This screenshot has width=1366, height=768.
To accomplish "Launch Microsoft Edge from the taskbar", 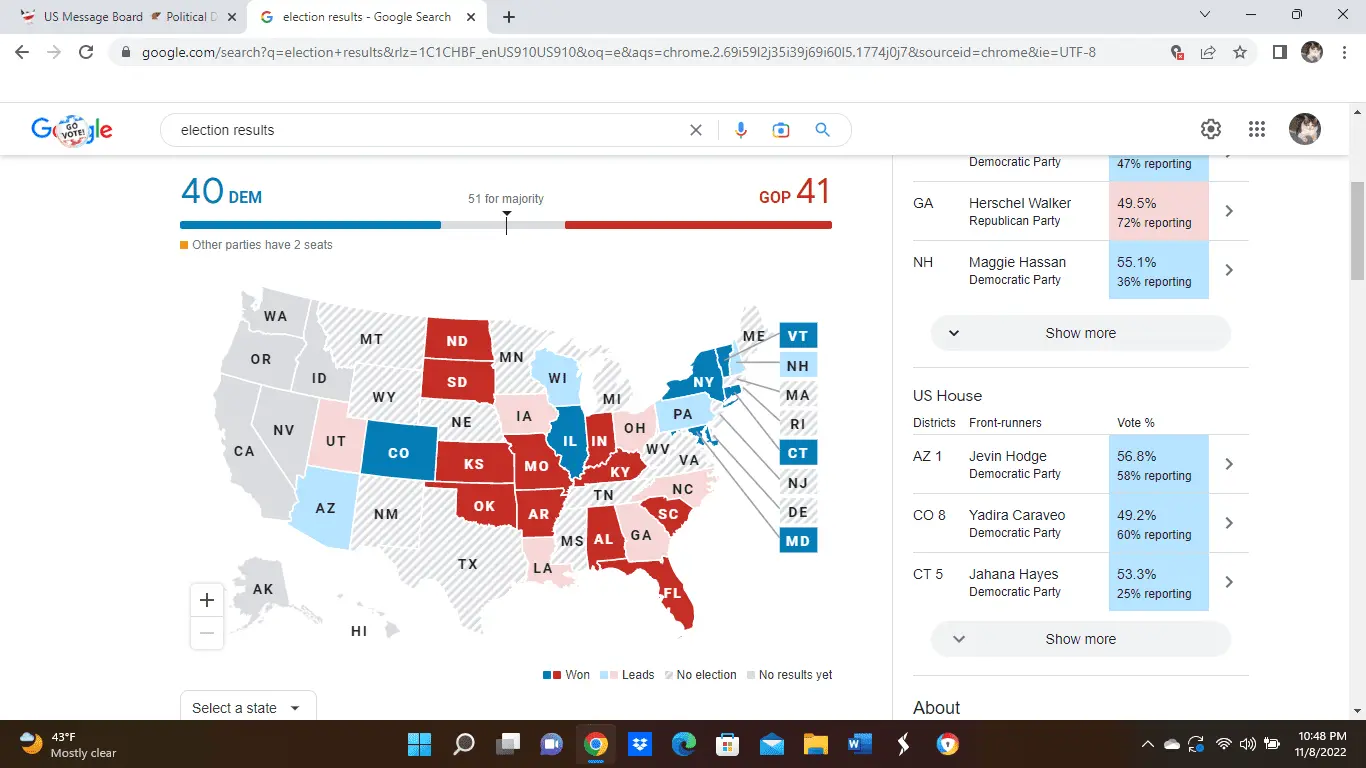I will point(683,744).
